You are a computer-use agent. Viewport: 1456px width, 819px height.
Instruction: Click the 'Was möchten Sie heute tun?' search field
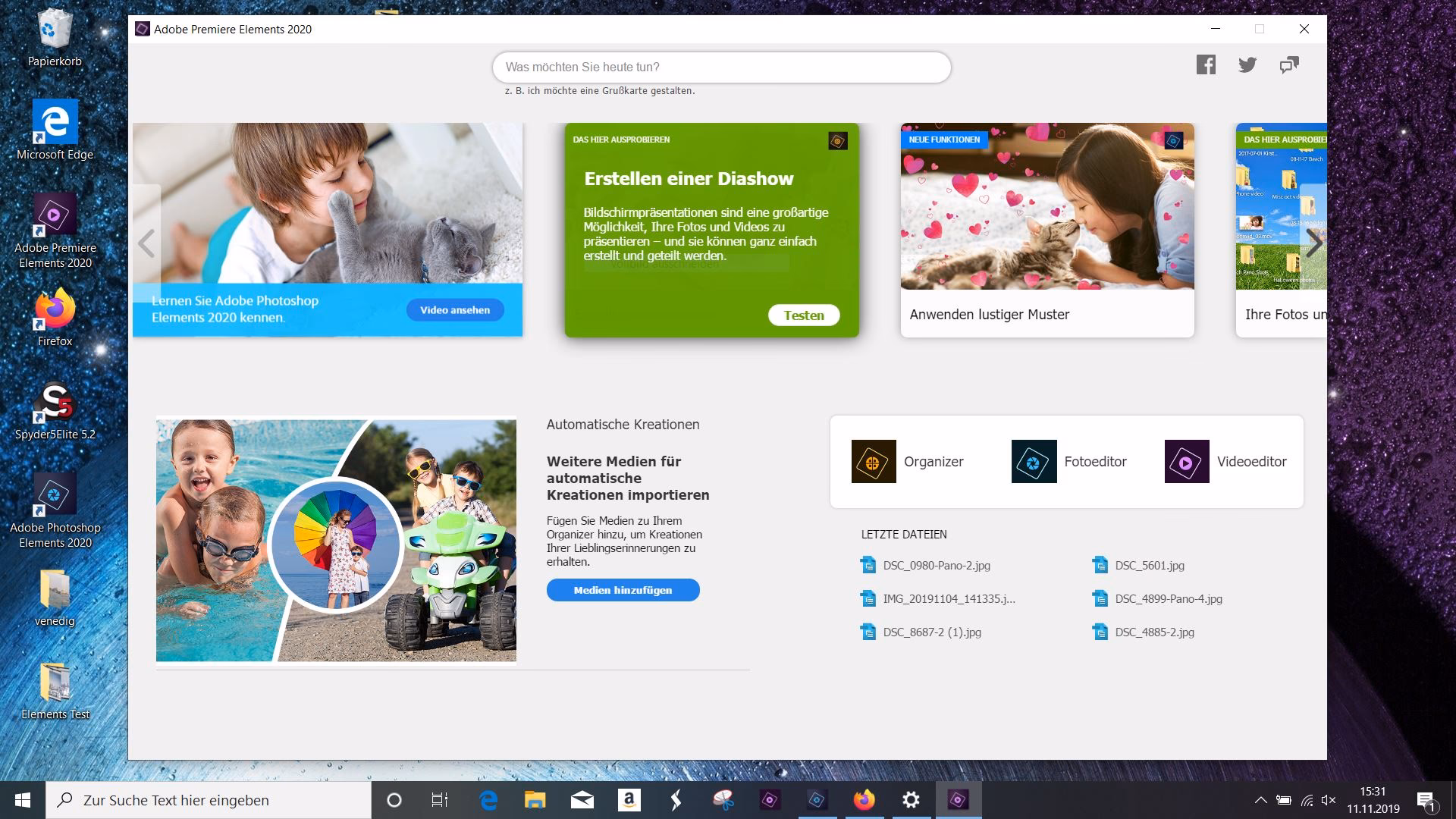coord(720,67)
